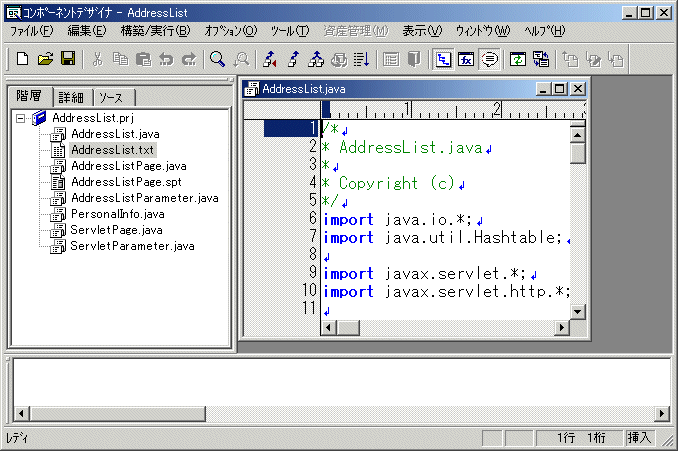Image resolution: width=678 pixels, height=451 pixels.
Task: Toggle the fx function window icon
Action: (466, 59)
